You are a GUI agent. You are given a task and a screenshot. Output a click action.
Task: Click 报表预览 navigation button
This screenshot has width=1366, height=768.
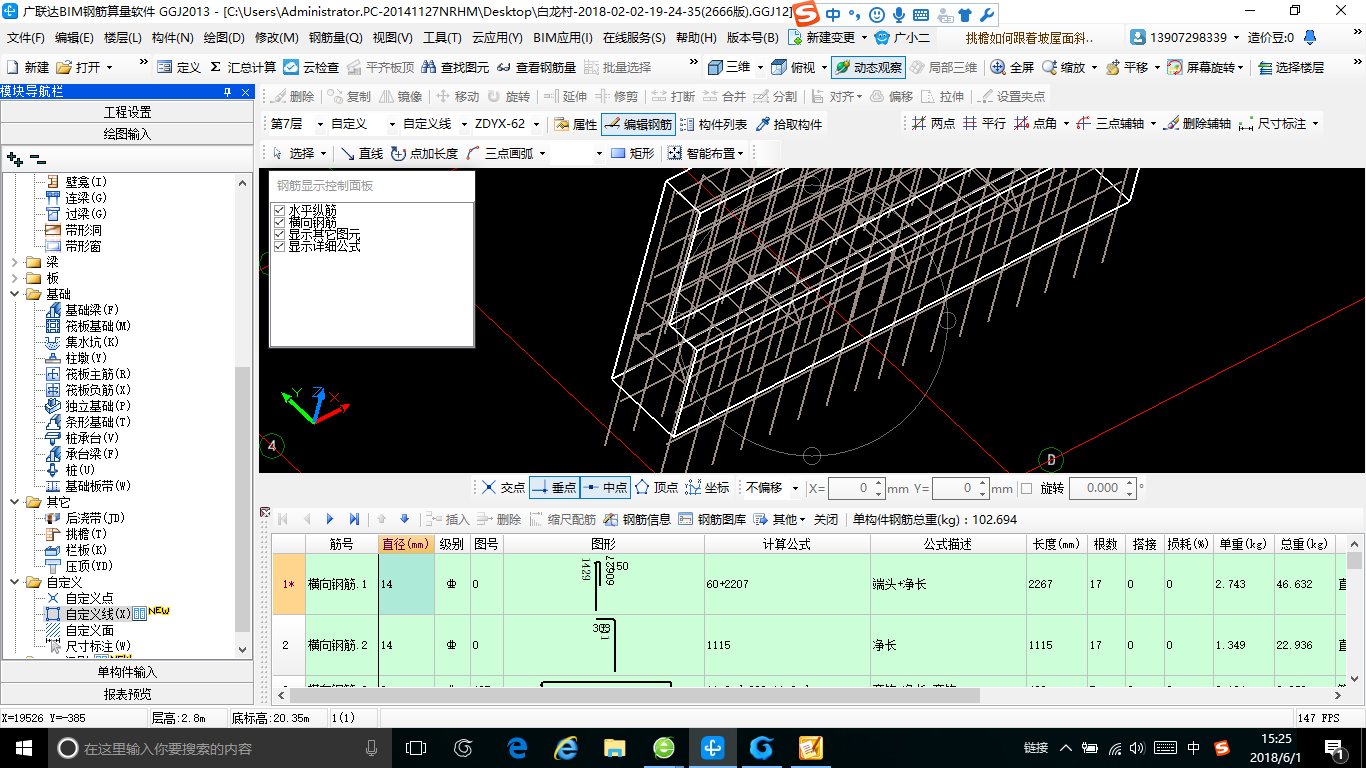(127, 694)
